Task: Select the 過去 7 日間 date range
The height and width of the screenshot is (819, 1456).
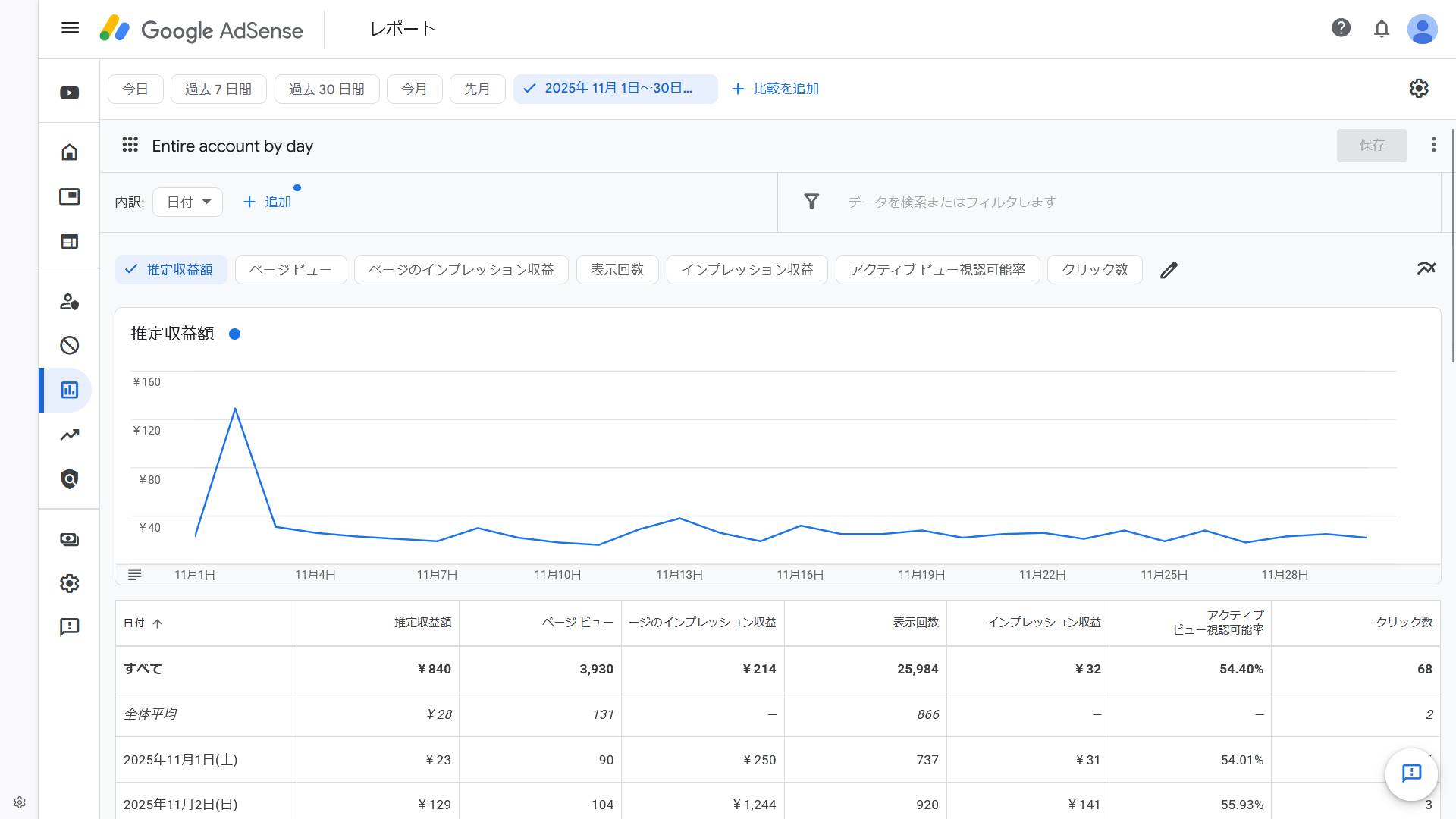Action: coord(218,89)
